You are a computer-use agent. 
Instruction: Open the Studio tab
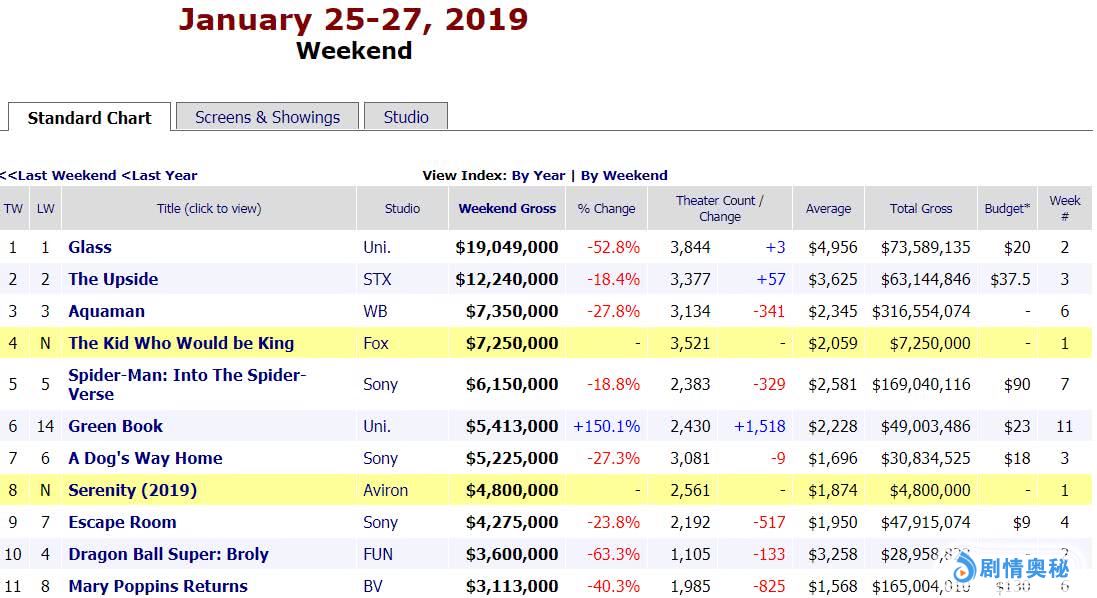[x=405, y=117]
